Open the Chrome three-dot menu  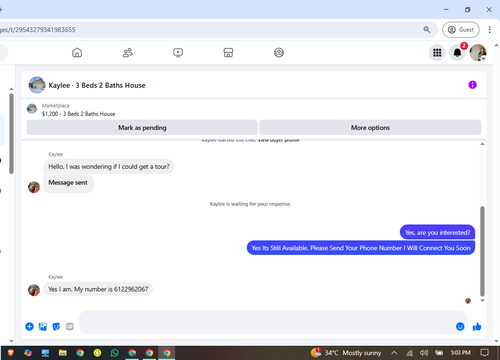(489, 30)
